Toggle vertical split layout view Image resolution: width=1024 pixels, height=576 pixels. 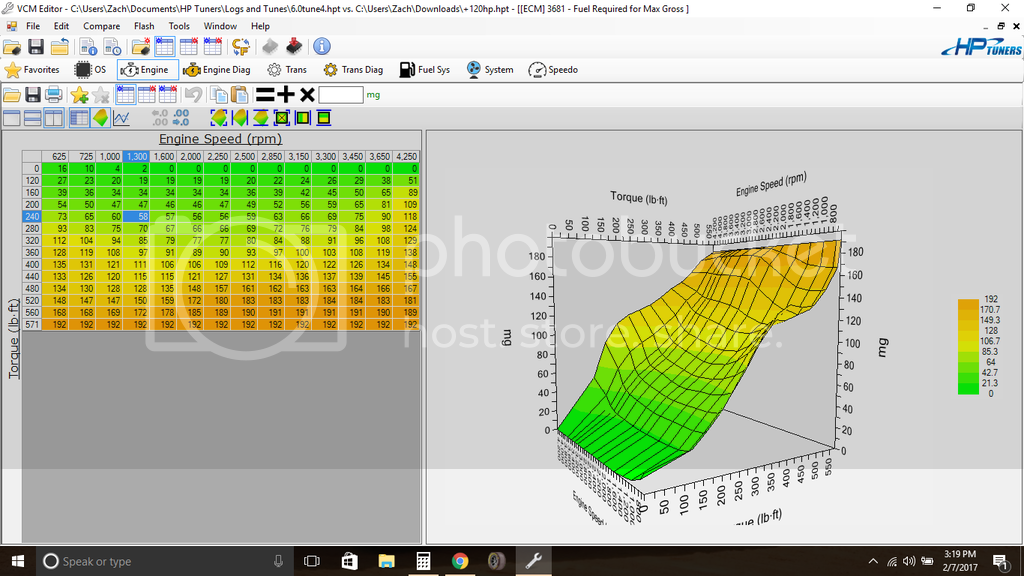pyautogui.click(x=54, y=118)
